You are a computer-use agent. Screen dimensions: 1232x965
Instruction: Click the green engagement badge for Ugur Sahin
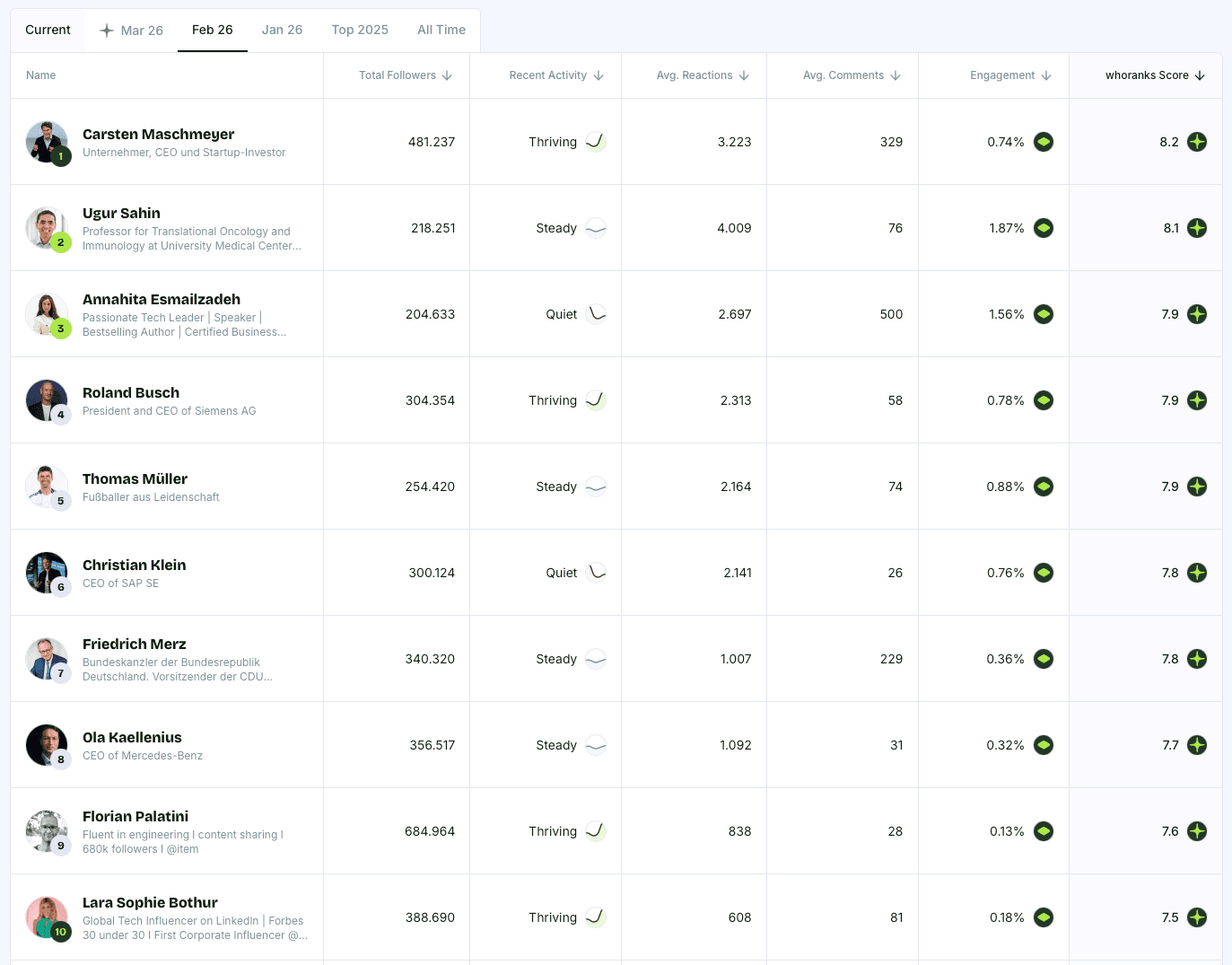click(1044, 228)
